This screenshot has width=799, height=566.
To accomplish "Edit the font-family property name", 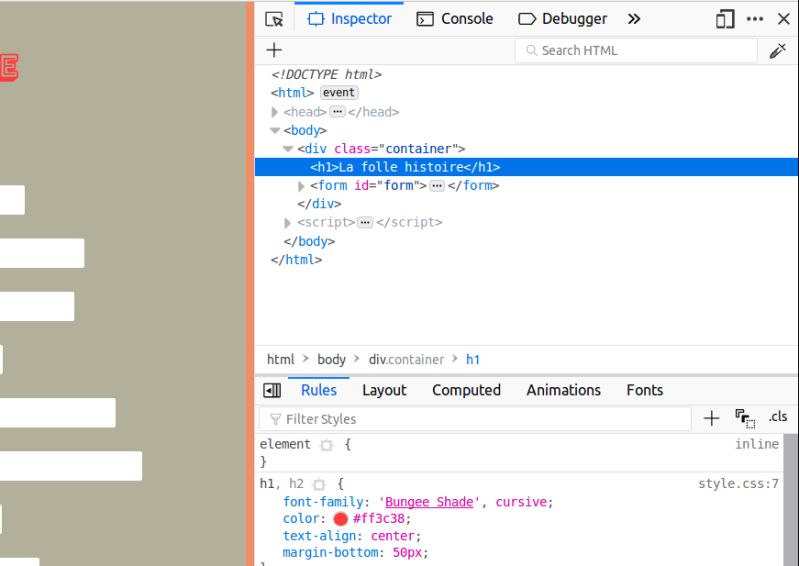I will point(323,502).
